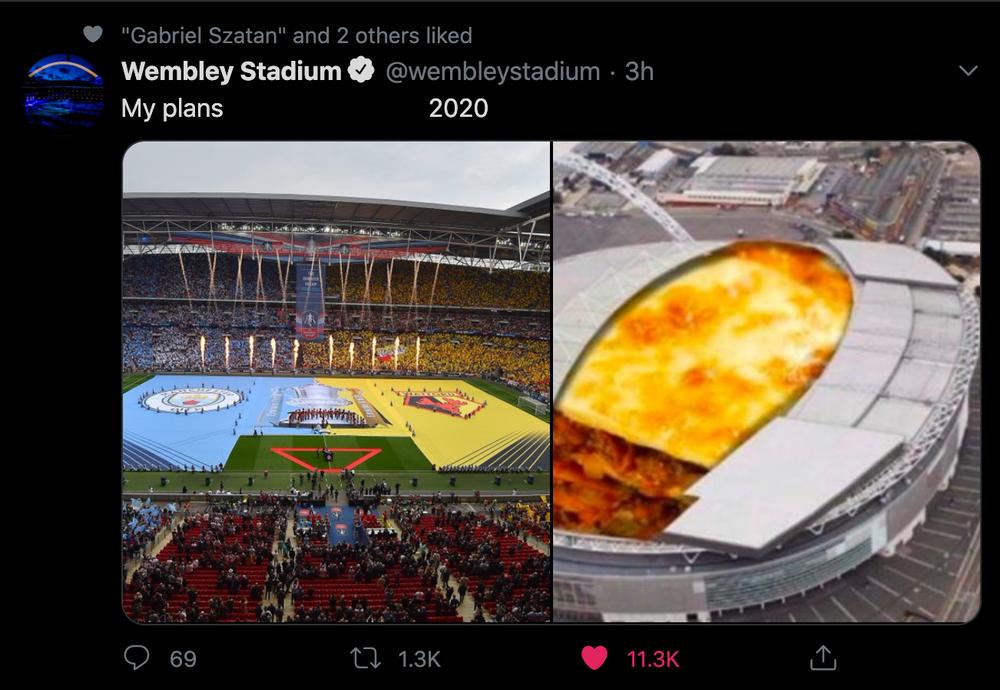The width and height of the screenshot is (1000, 690).
Task: Open the lasagna stadium aerial photo
Action: (767, 381)
